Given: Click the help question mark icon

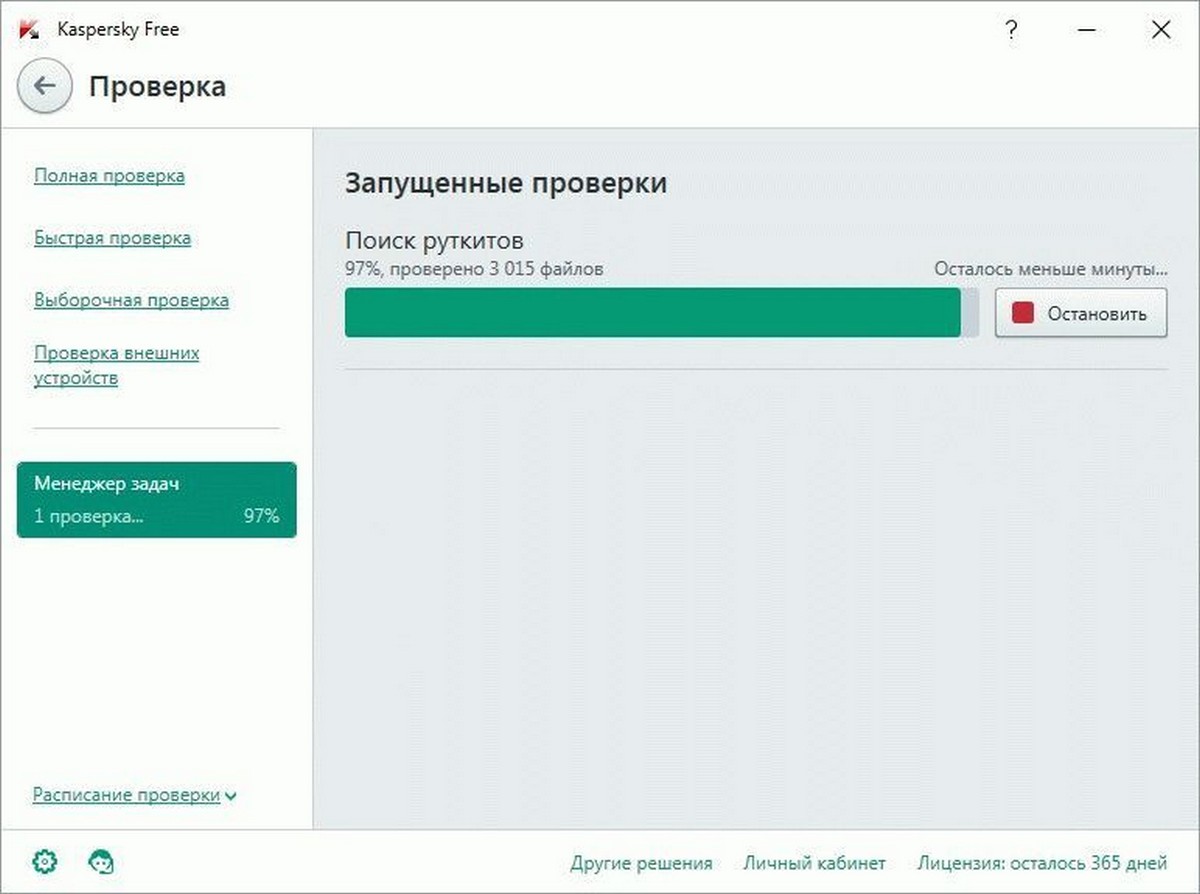Looking at the screenshot, I should coord(1011,30).
